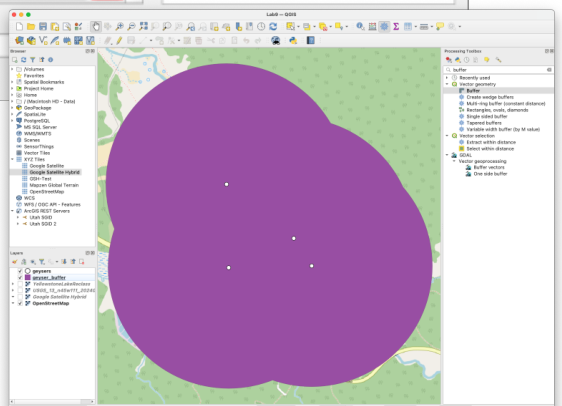Open the help book toolbar icon
The height and width of the screenshot is (406, 562).
click(x=310, y=40)
